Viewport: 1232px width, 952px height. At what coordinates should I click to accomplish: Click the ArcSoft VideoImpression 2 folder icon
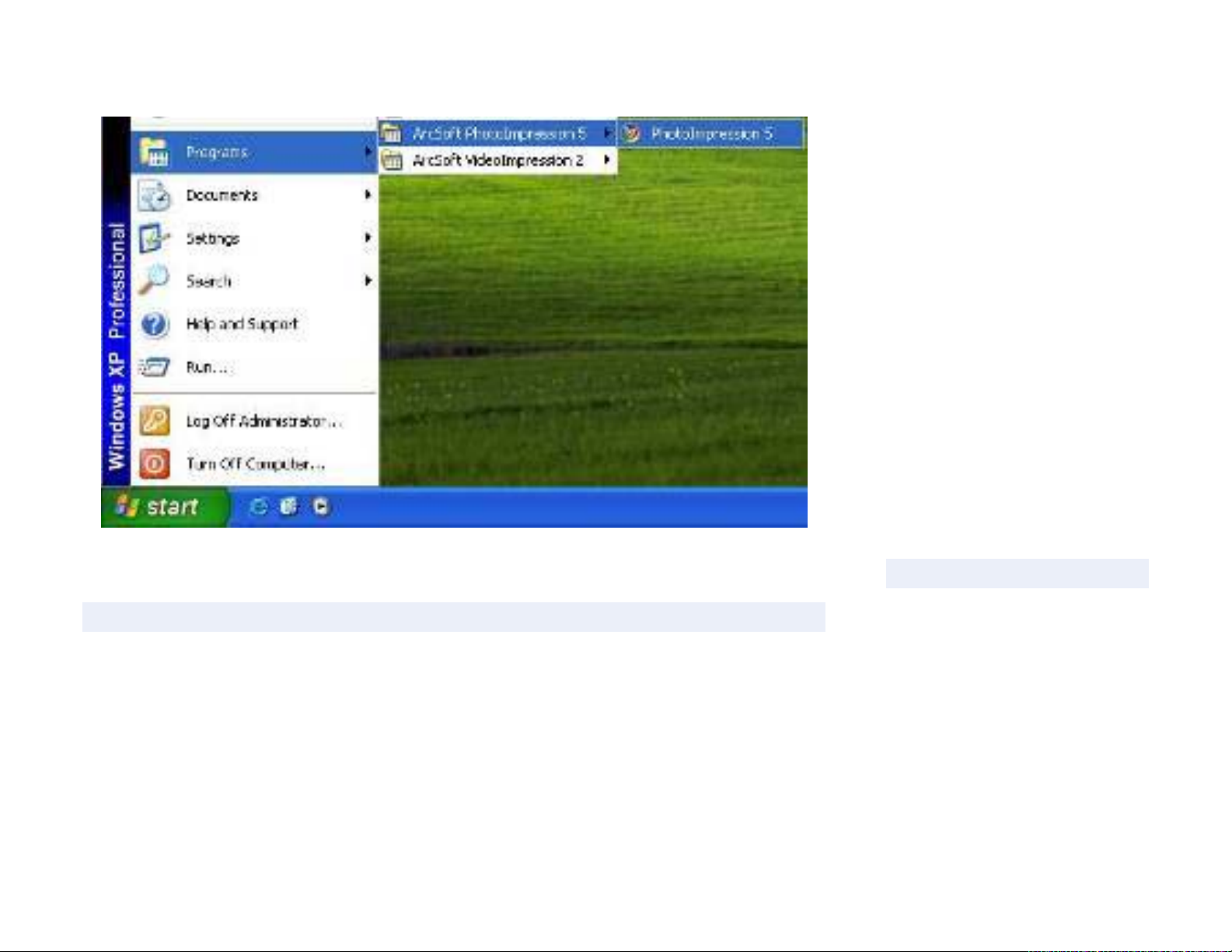393,161
